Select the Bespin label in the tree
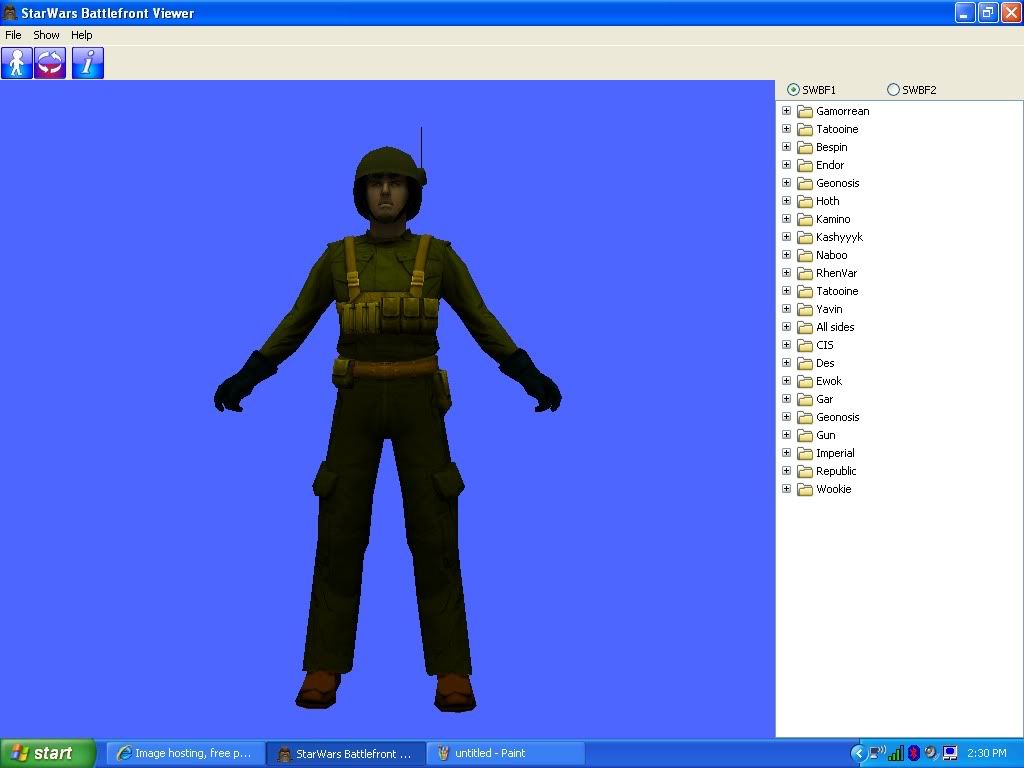This screenshot has width=1024, height=768. 831,147
